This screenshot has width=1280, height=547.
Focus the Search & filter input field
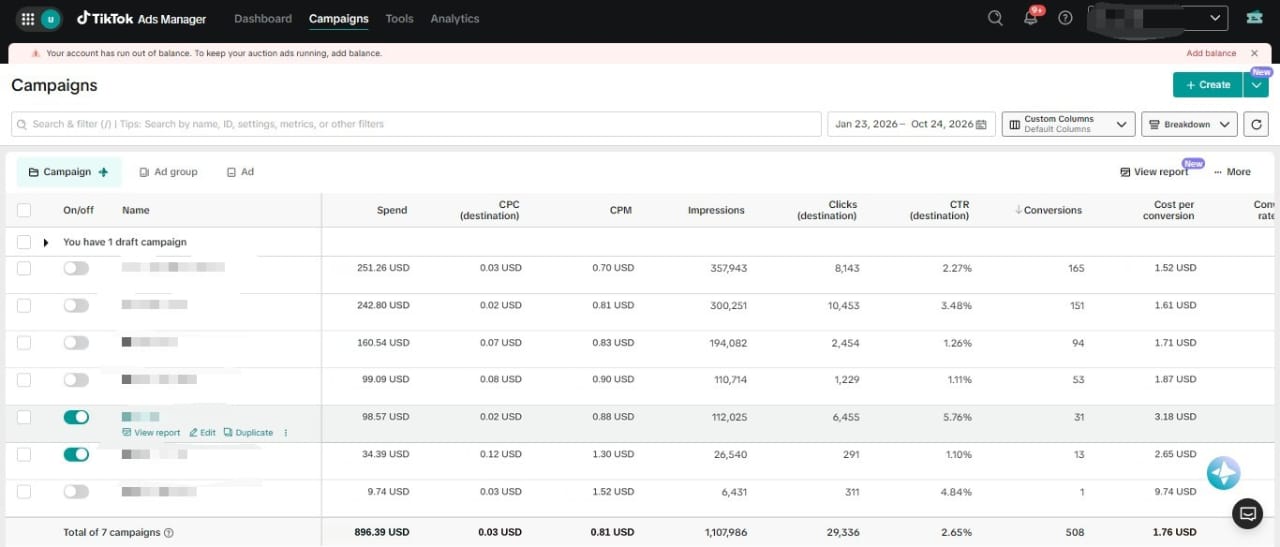pos(416,124)
